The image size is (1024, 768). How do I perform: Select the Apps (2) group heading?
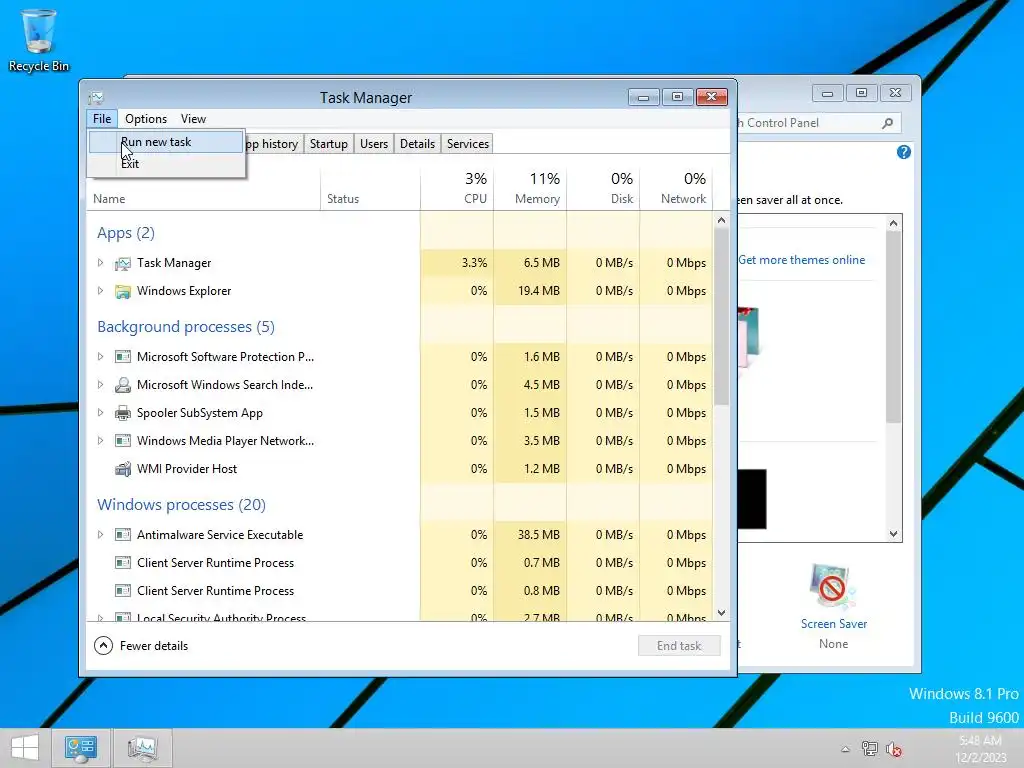tap(126, 233)
